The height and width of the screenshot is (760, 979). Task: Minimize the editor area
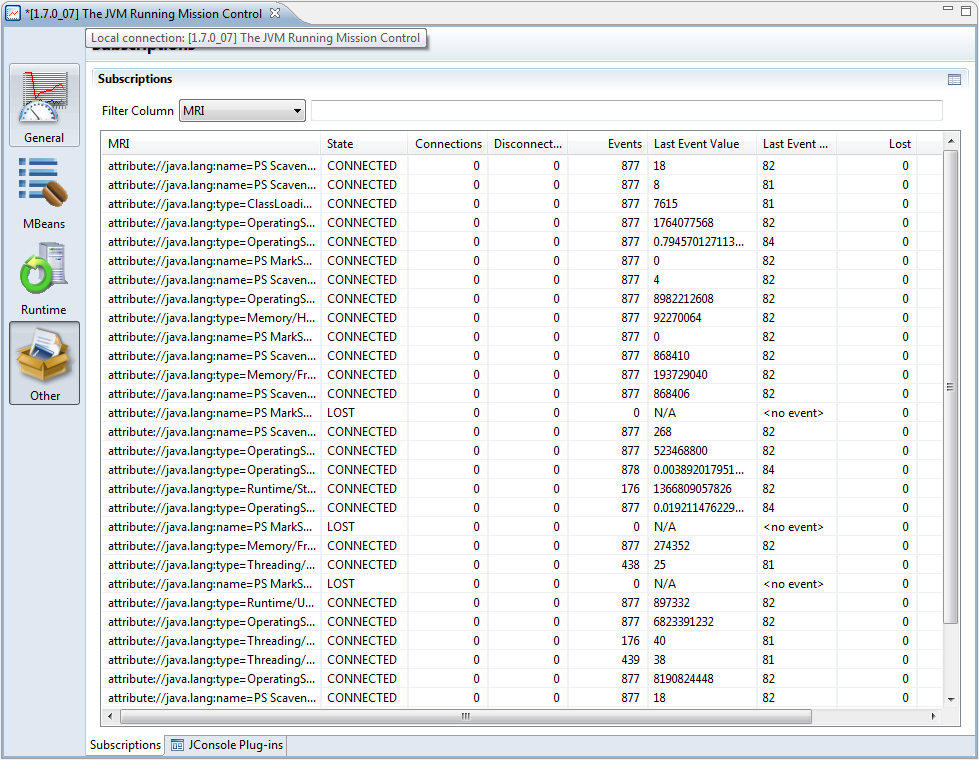click(x=948, y=9)
